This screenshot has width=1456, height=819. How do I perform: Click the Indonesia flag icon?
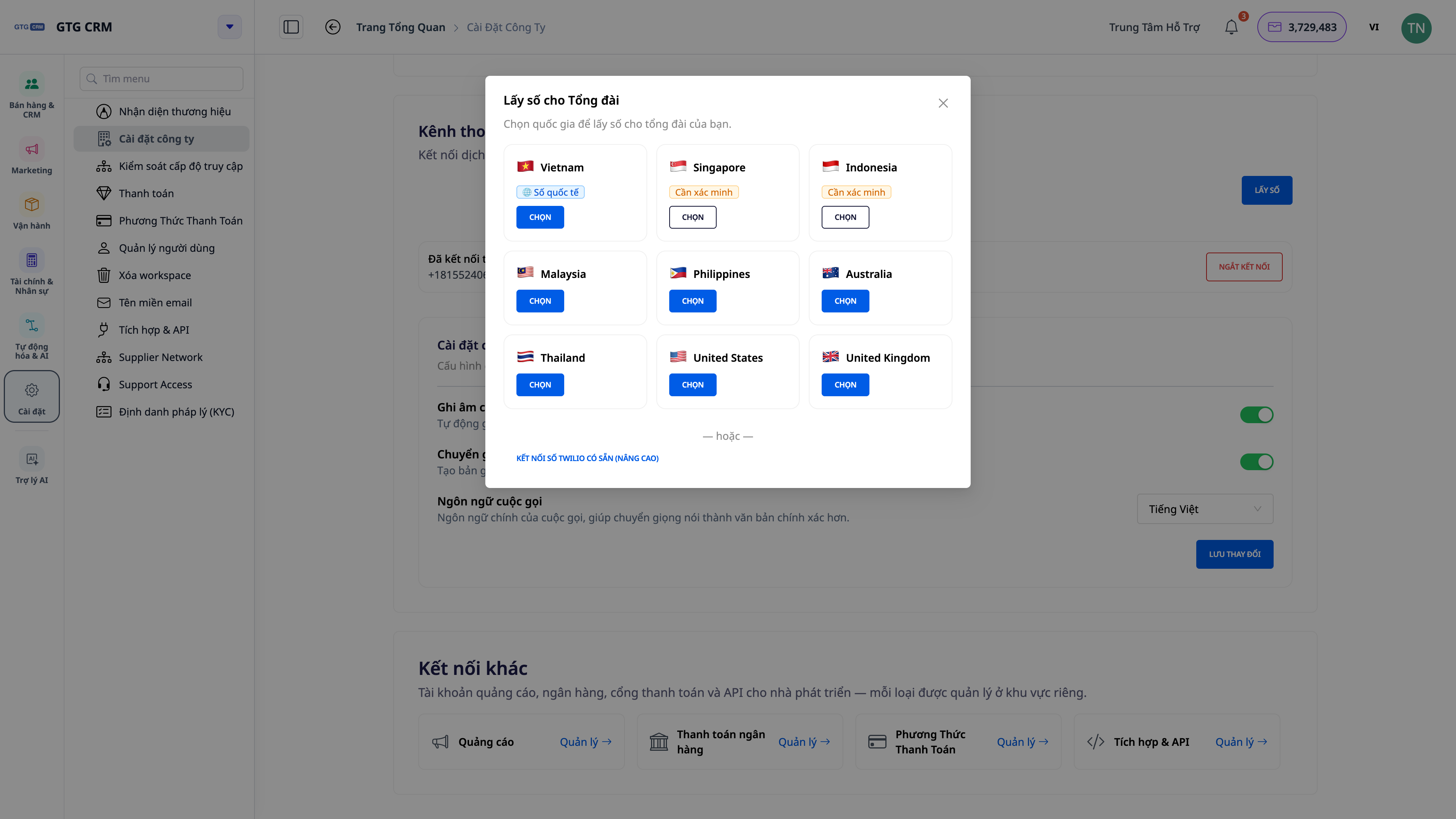point(830,167)
